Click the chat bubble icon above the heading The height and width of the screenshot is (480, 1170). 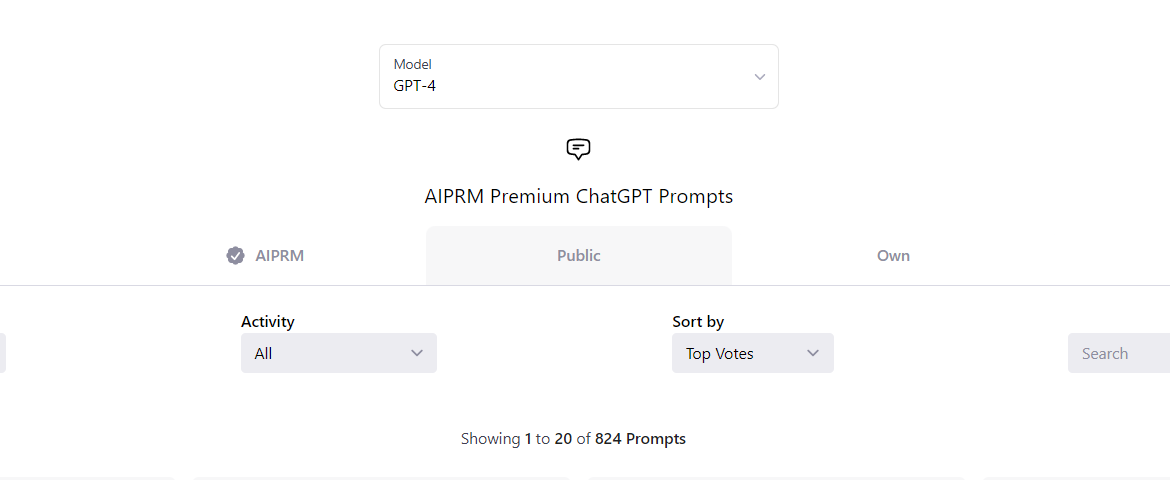[x=578, y=149]
